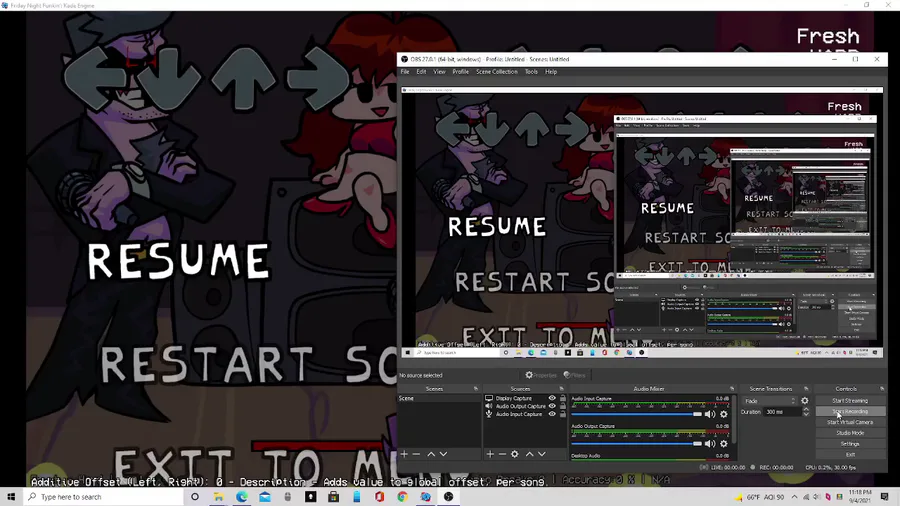900x506 pixels.
Task: Move scene up arrow in Scenes panel
Action: pos(431,454)
